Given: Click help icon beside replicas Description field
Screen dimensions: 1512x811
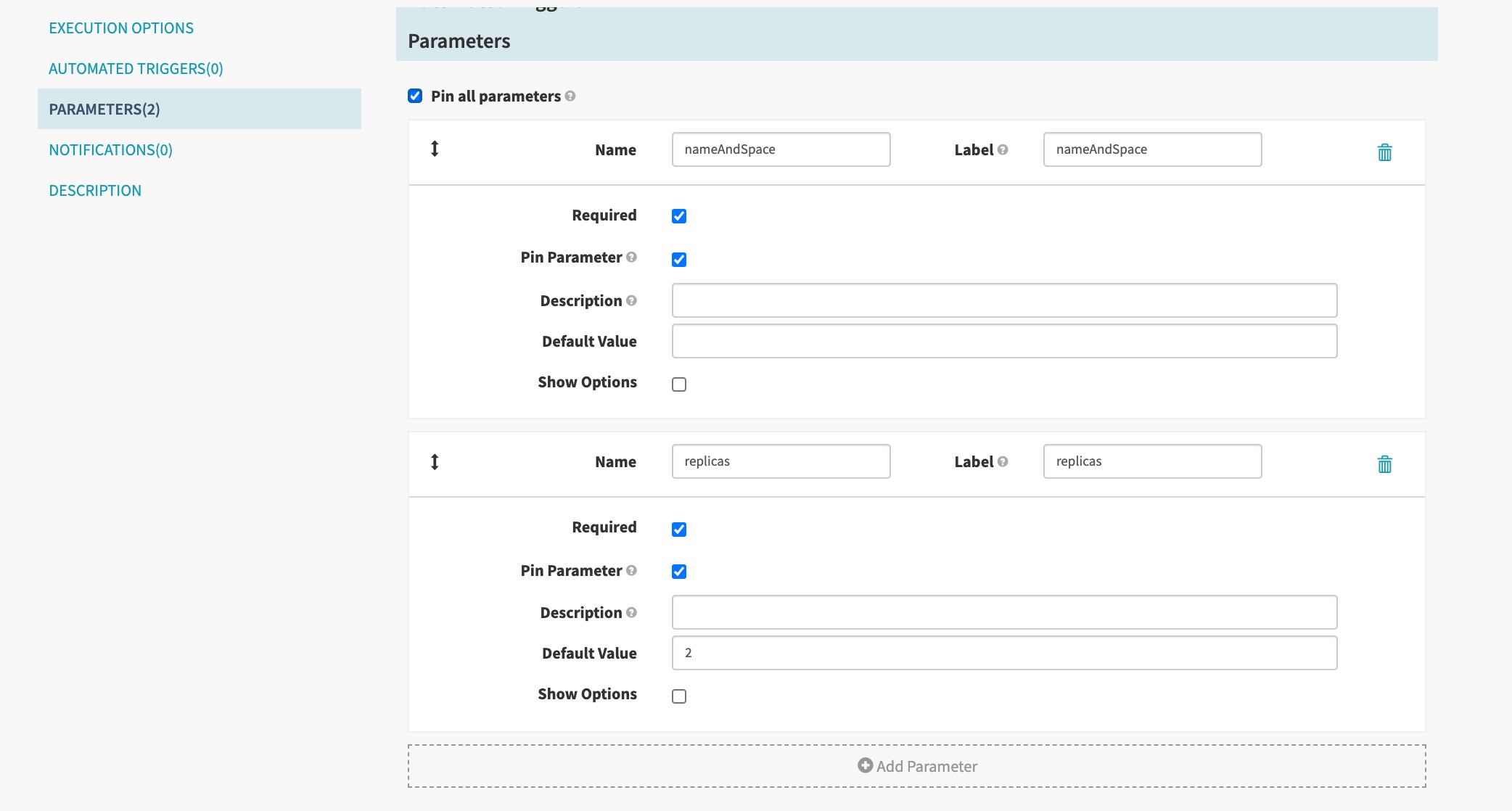Looking at the screenshot, I should (x=632, y=613).
